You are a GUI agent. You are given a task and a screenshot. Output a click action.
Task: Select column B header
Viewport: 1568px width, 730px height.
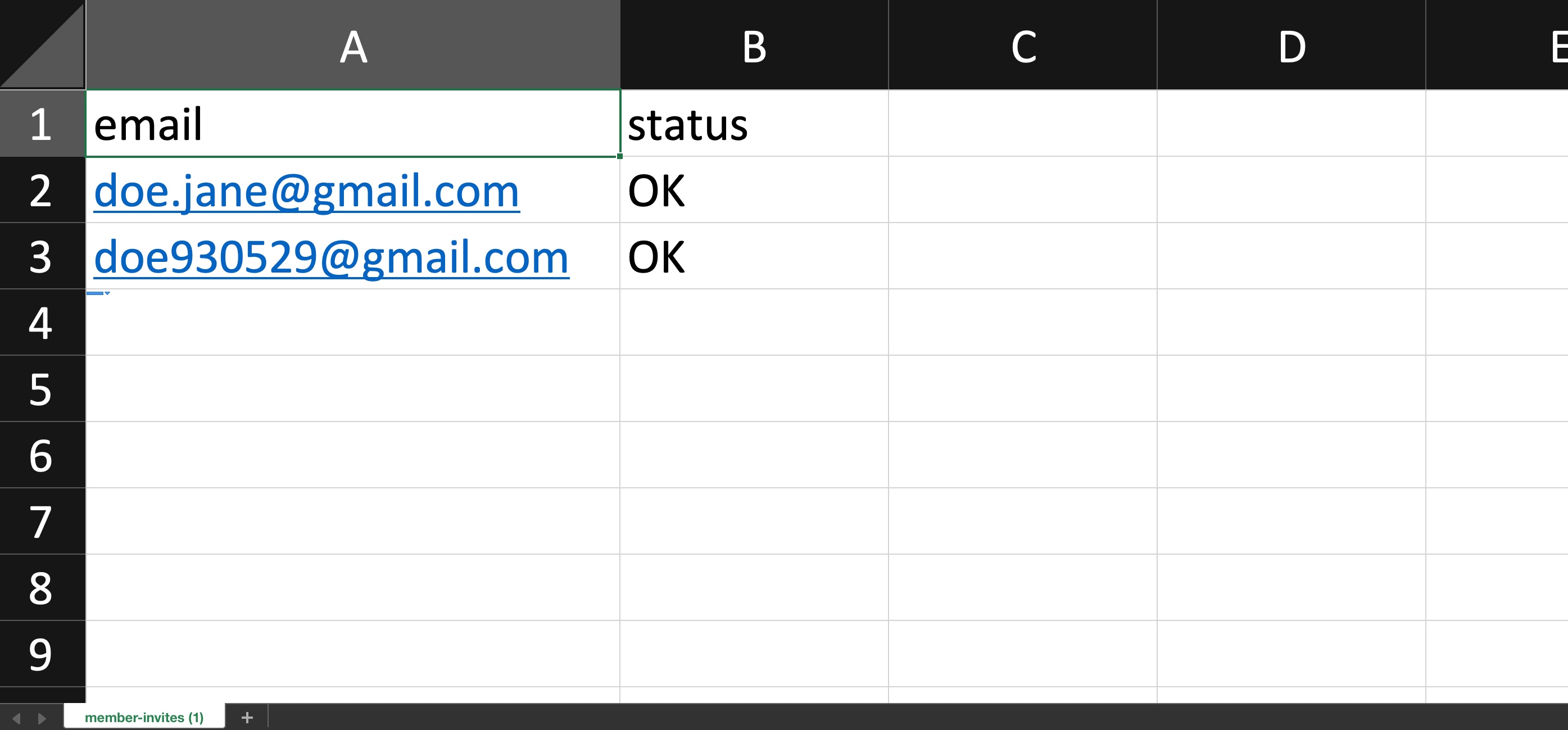[x=754, y=45]
